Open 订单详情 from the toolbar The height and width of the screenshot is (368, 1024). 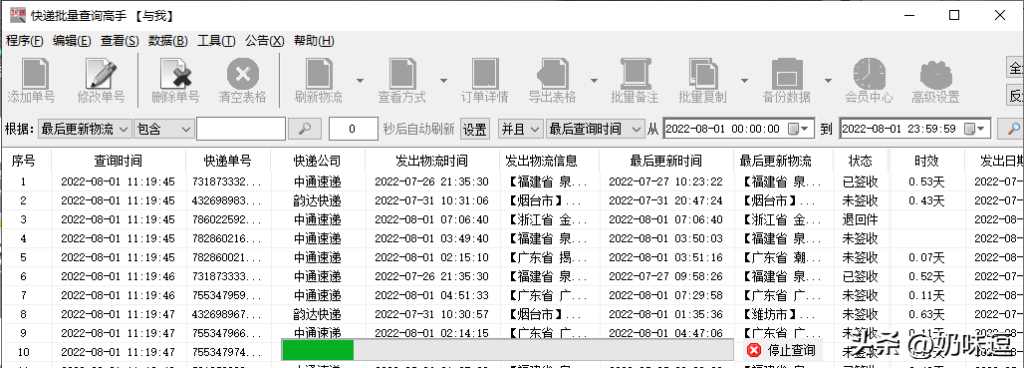[x=485, y=73]
